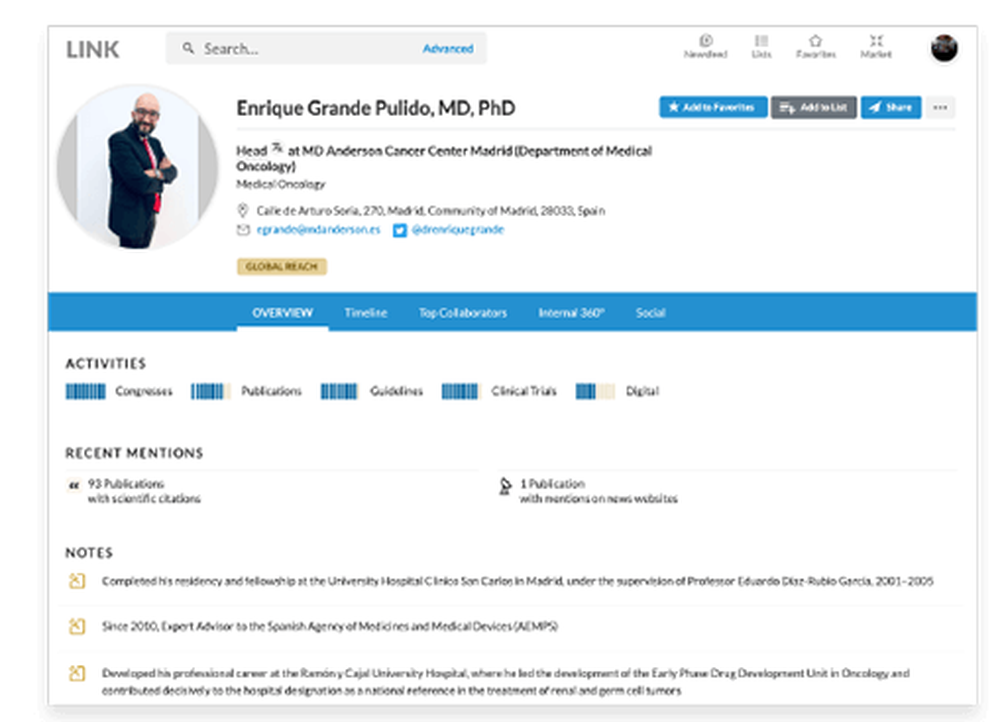Image resolution: width=1000 pixels, height=722 pixels.
Task: Click the Congresses activity bar
Action: coord(85,391)
